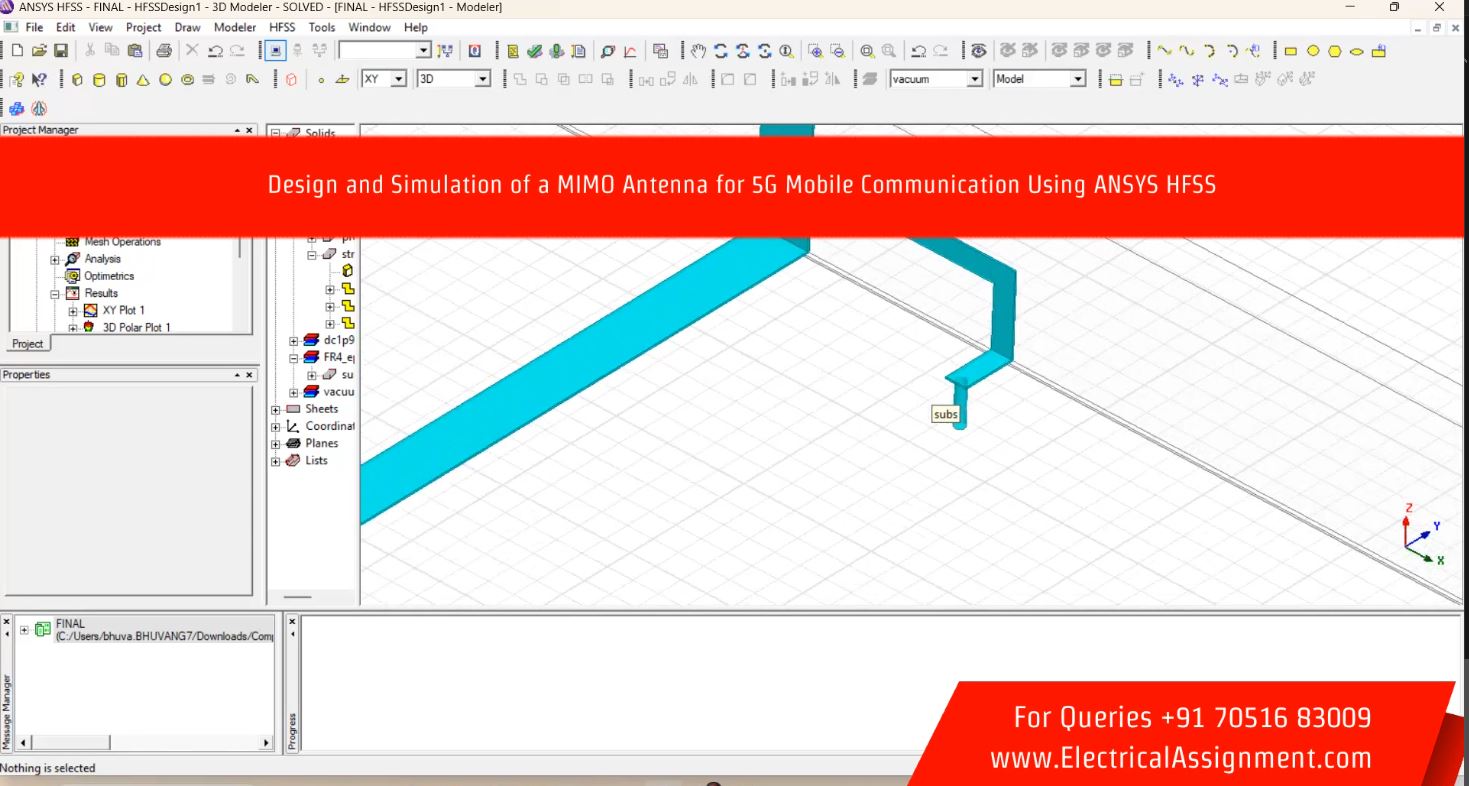Open the Modeler menu
The image size is (1469, 786).
235,28
